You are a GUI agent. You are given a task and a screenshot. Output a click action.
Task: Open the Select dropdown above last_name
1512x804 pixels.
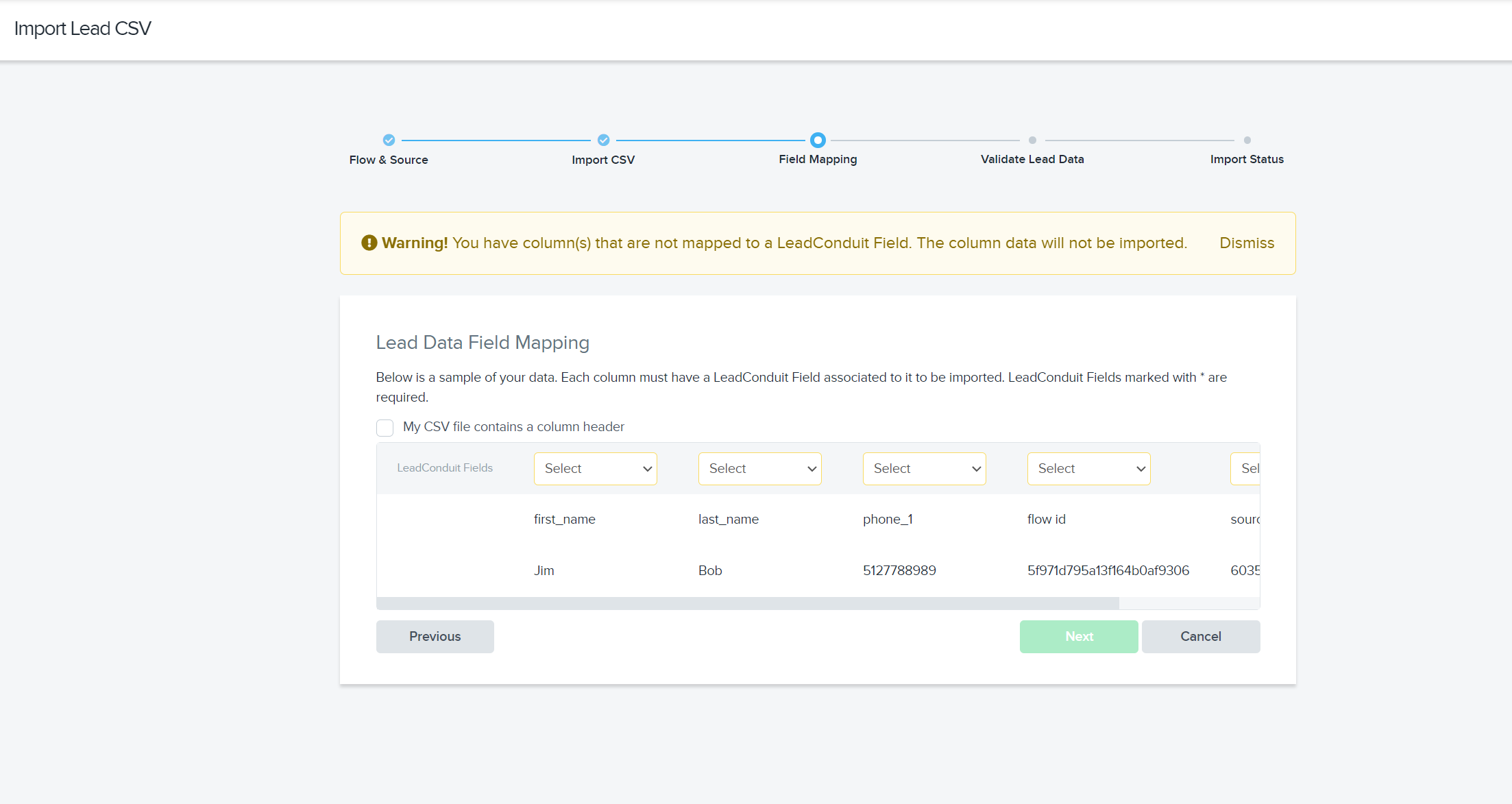pos(759,469)
